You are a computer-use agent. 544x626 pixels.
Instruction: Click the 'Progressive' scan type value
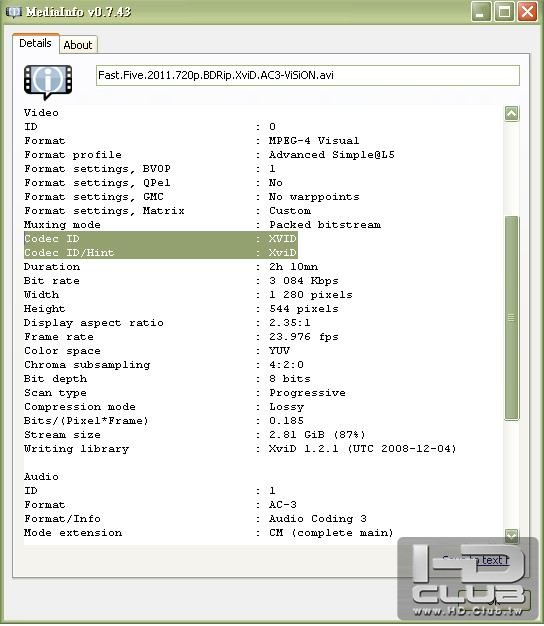[x=307, y=393]
